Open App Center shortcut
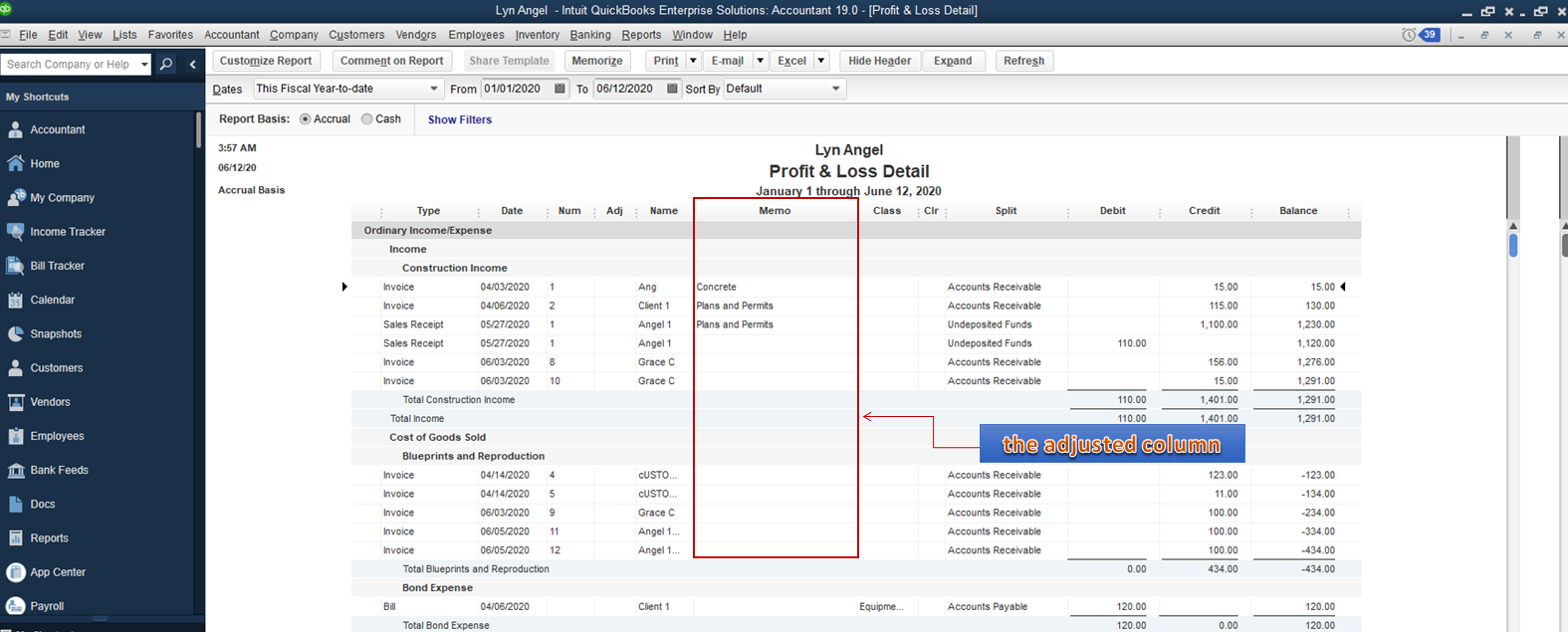 [x=58, y=572]
